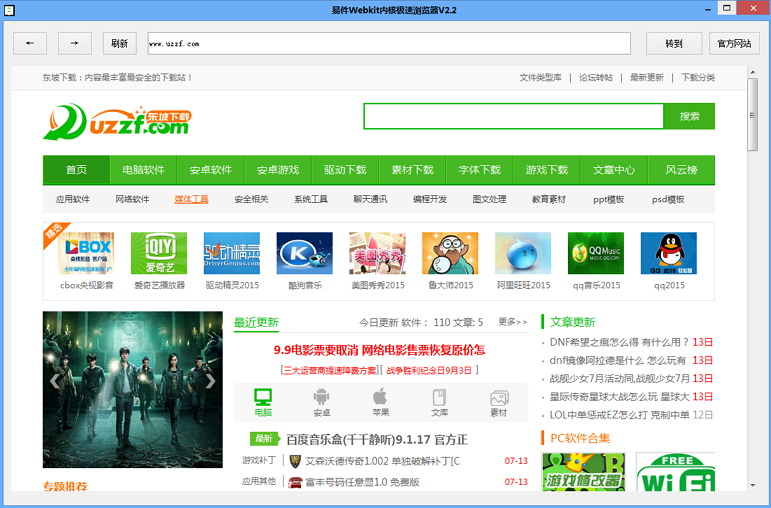771x508 pixels.
Task: Show next slide in movie banner
Action: 210,381
